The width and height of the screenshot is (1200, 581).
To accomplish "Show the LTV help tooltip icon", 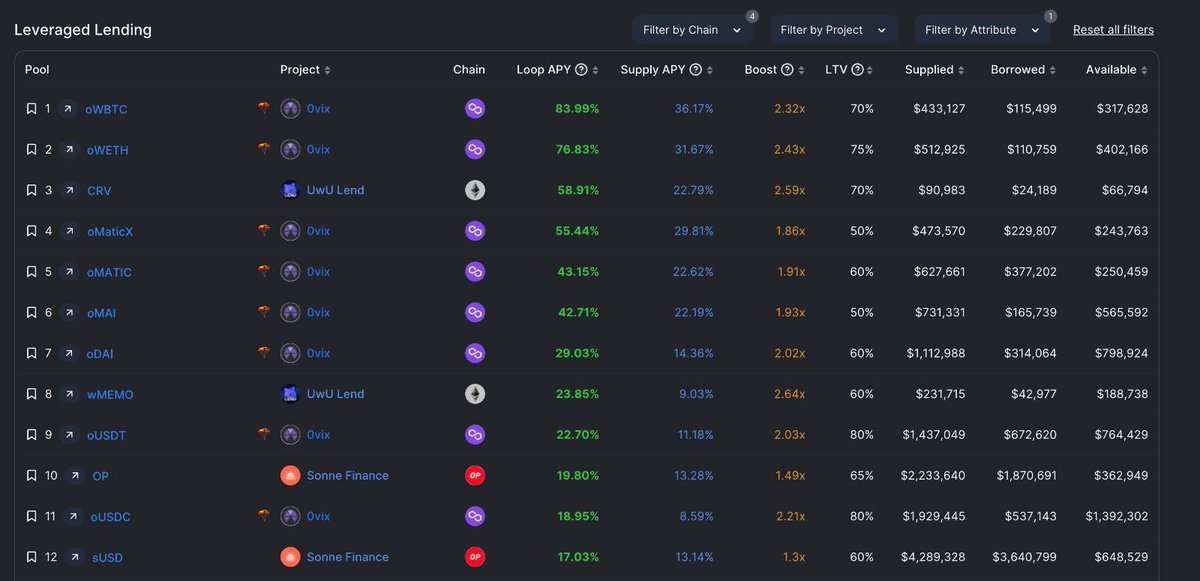I will (858, 70).
